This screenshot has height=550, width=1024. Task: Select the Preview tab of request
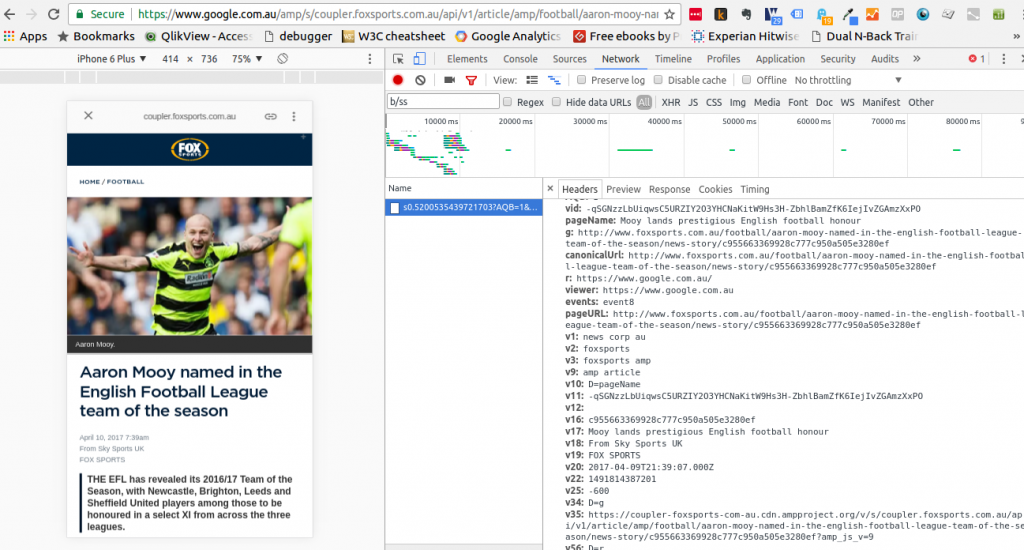click(623, 189)
